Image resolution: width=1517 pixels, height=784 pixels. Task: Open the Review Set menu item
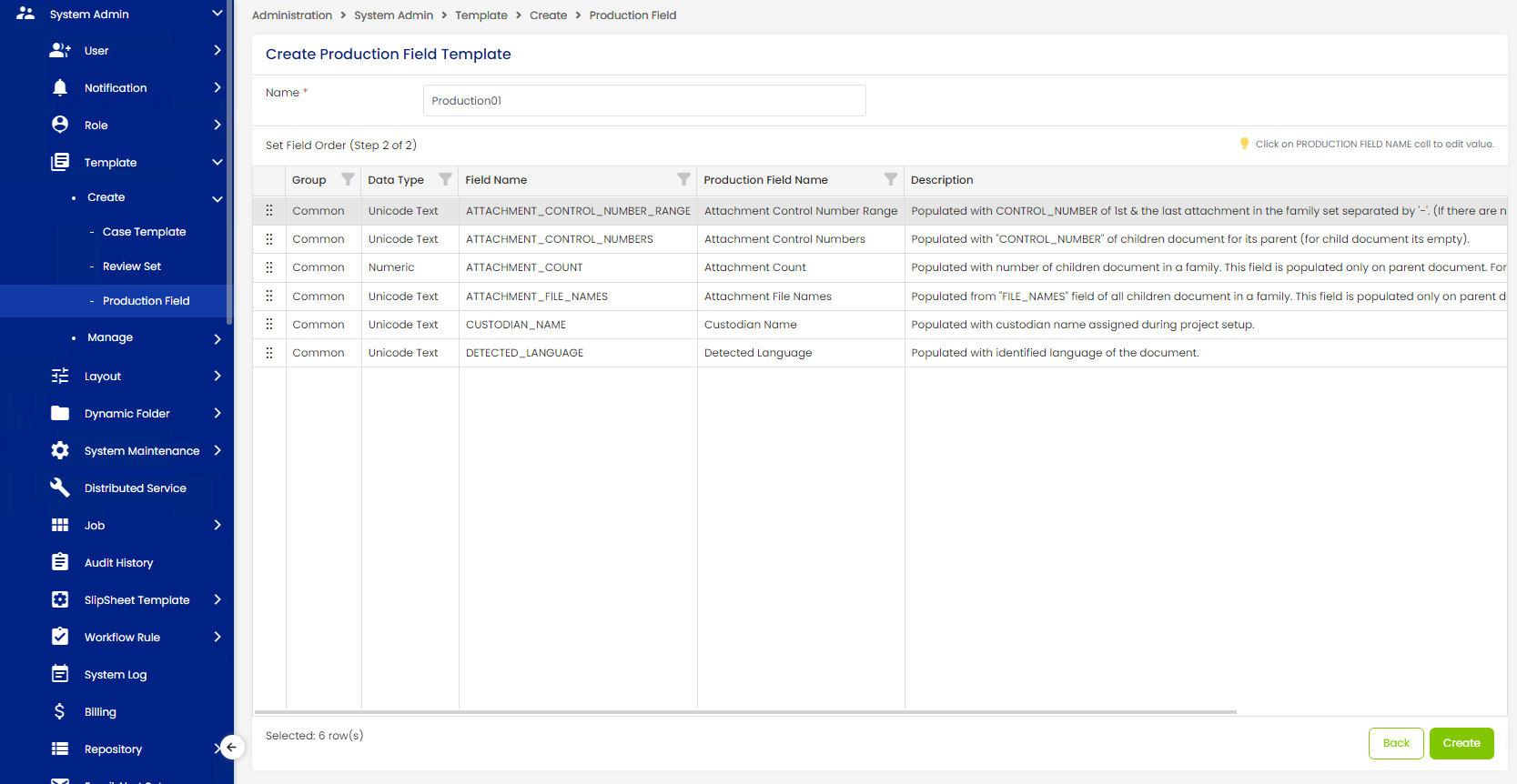[132, 266]
